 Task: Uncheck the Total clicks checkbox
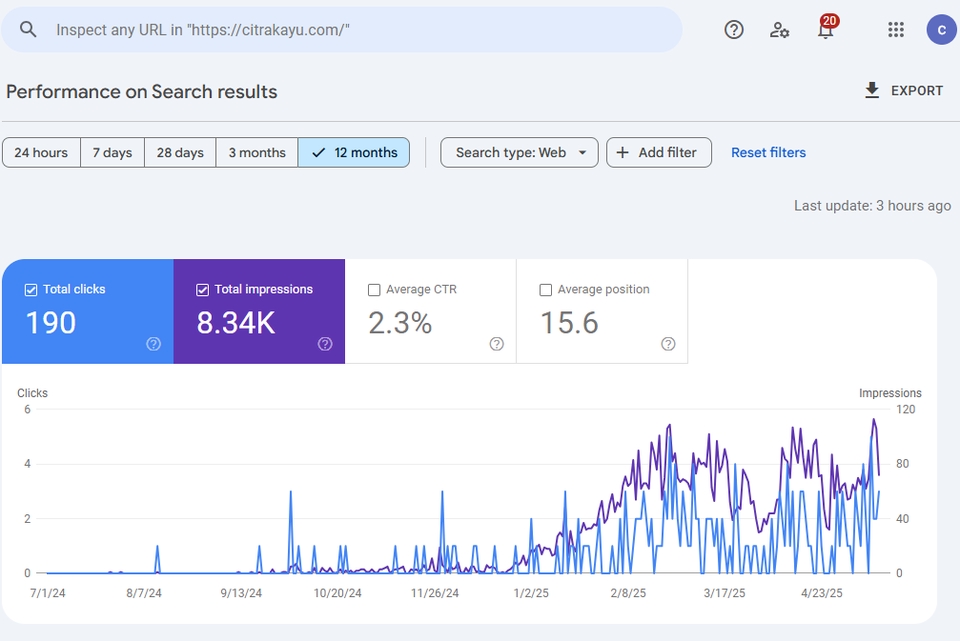30,290
